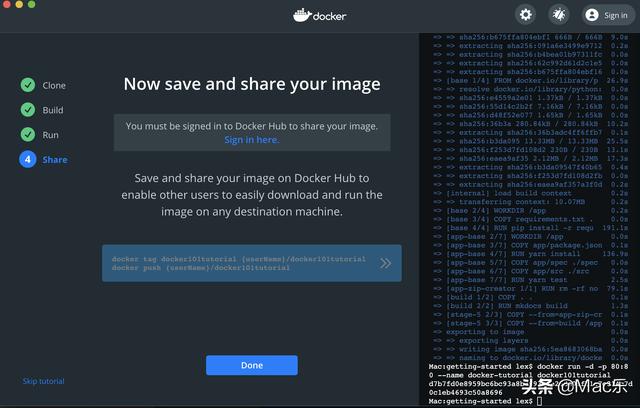Click the 'docker run -d -p 80:8' terminal line

click(x=529, y=366)
